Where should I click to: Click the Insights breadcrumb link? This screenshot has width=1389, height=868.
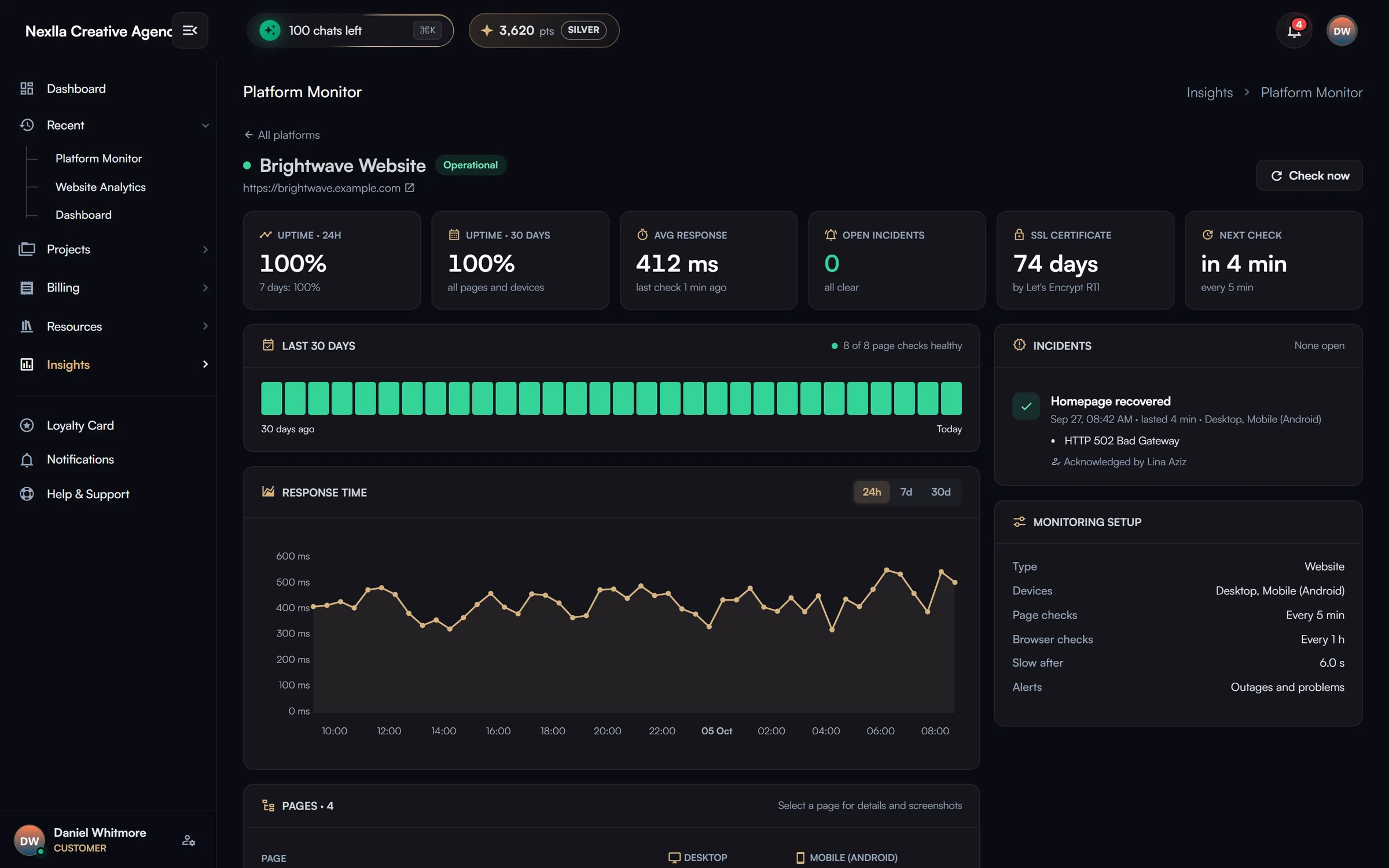pyautogui.click(x=1210, y=93)
